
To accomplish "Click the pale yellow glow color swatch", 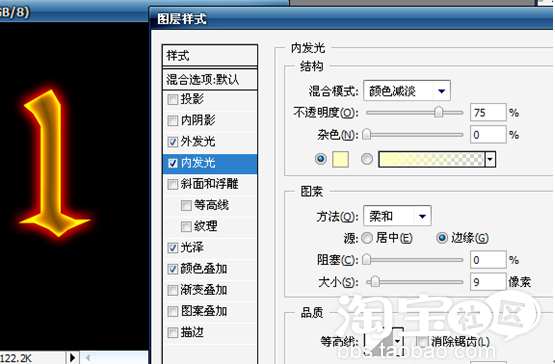I will (341, 159).
